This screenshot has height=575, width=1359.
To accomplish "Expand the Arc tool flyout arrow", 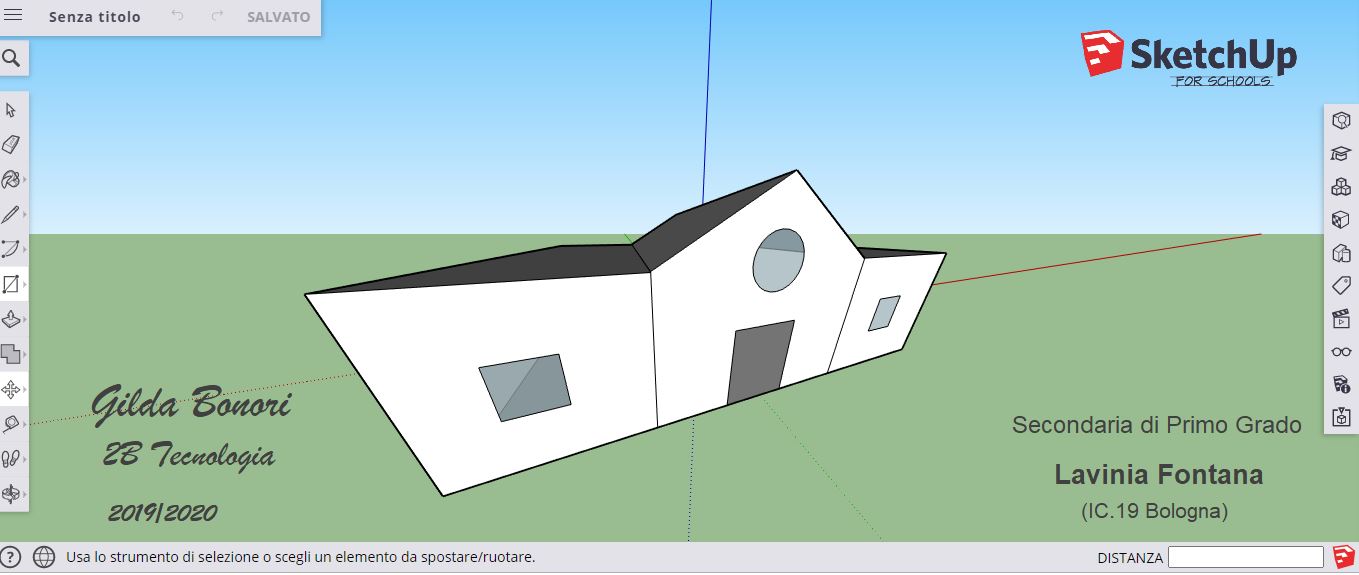I will coord(24,249).
